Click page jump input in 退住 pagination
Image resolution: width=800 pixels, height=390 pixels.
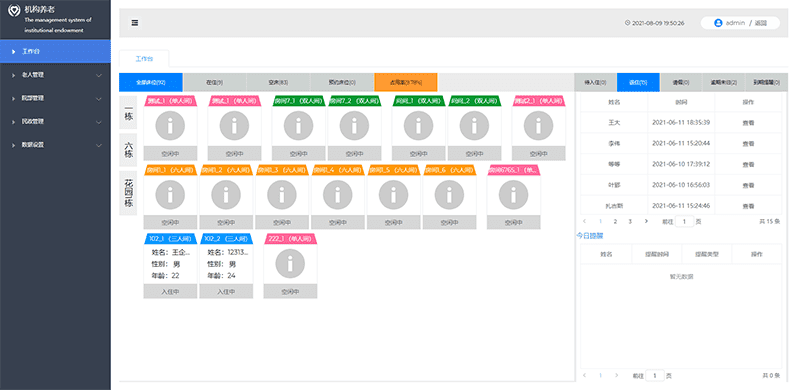(684, 222)
